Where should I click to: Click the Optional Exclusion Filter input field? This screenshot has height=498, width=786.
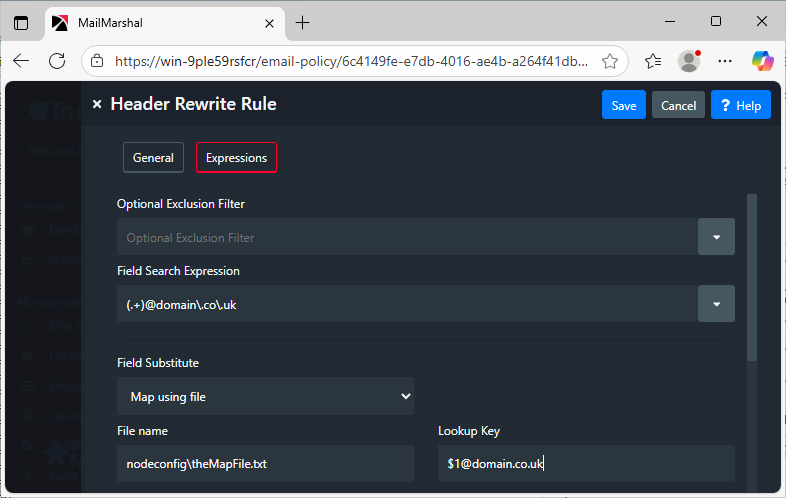[x=406, y=237]
